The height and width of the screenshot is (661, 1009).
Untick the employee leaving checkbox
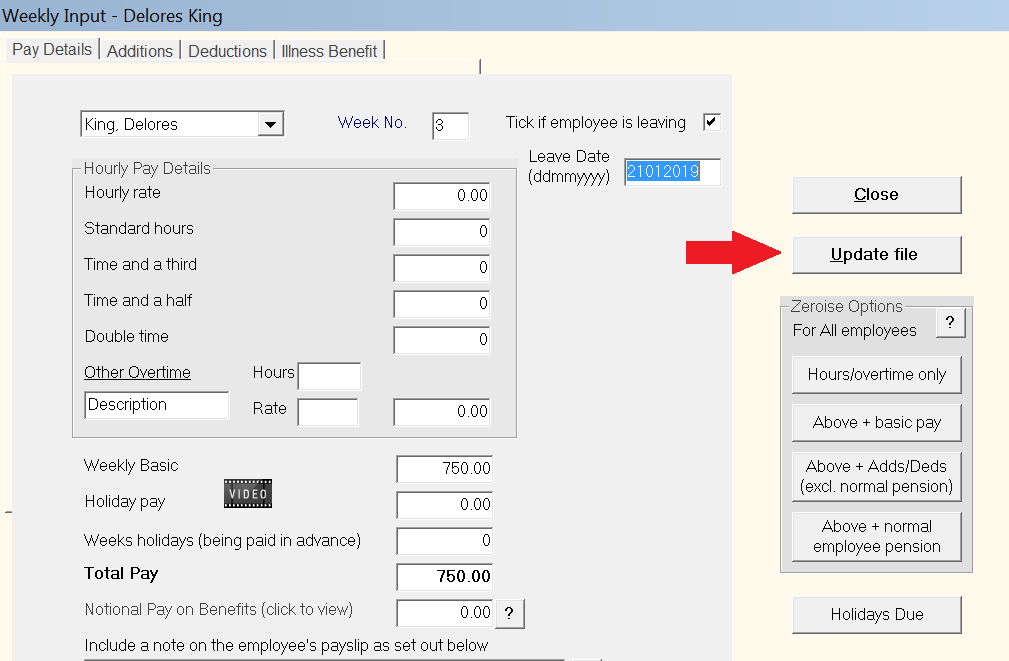tap(711, 121)
